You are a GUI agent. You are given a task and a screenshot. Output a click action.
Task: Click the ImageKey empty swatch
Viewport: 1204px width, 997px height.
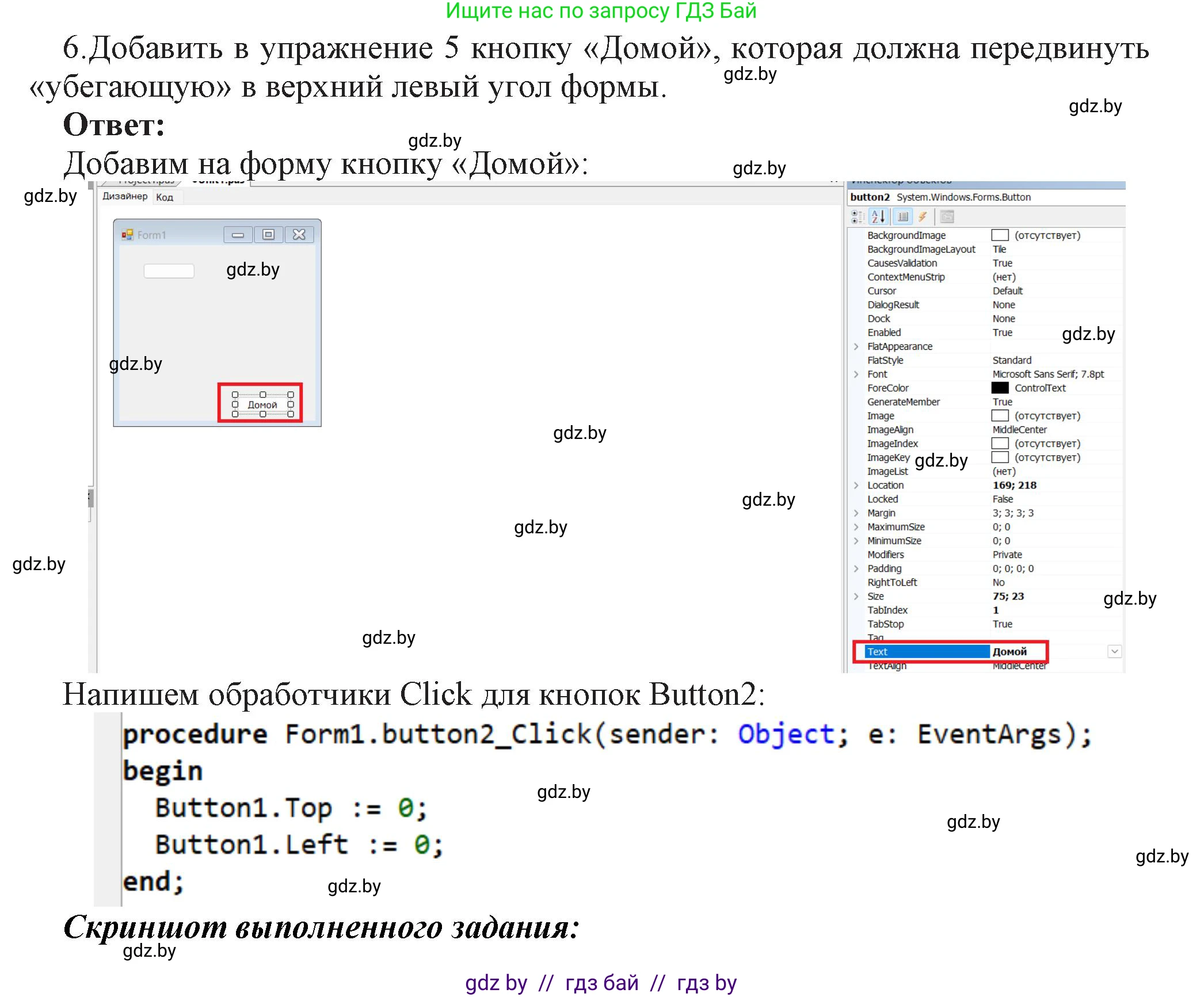1000,457
